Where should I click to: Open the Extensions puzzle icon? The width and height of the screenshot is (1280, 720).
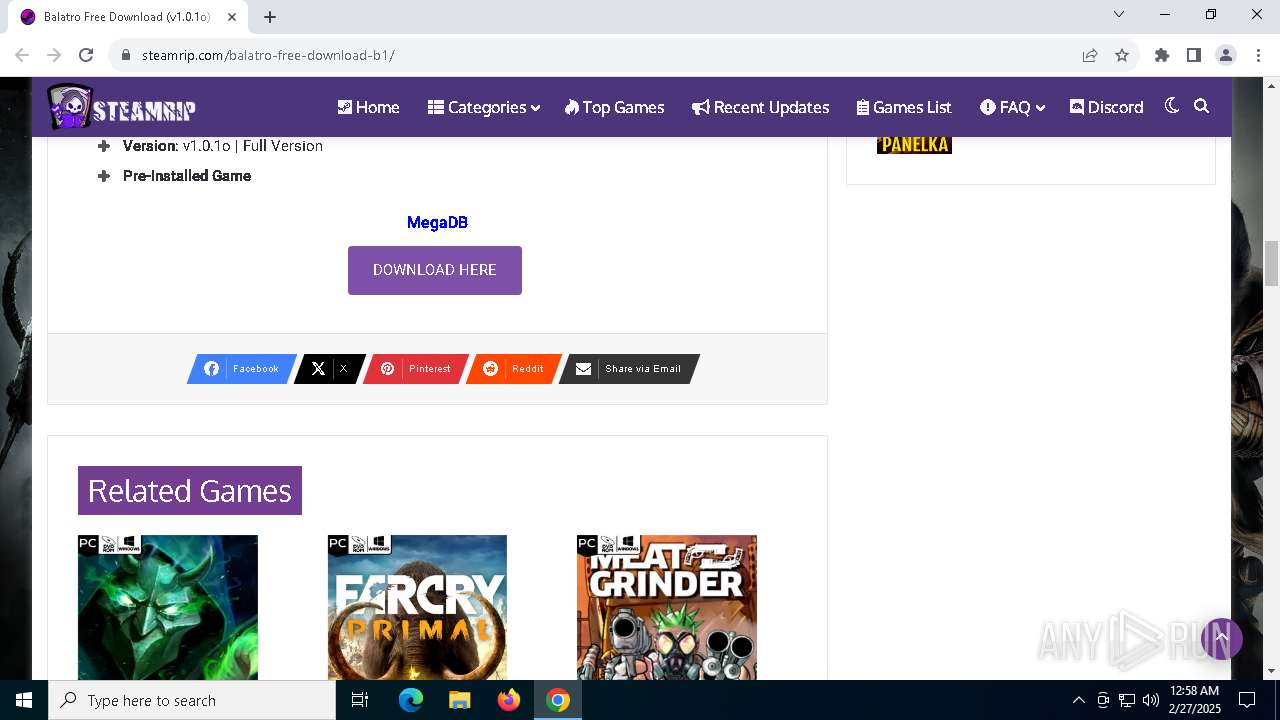(x=1162, y=55)
